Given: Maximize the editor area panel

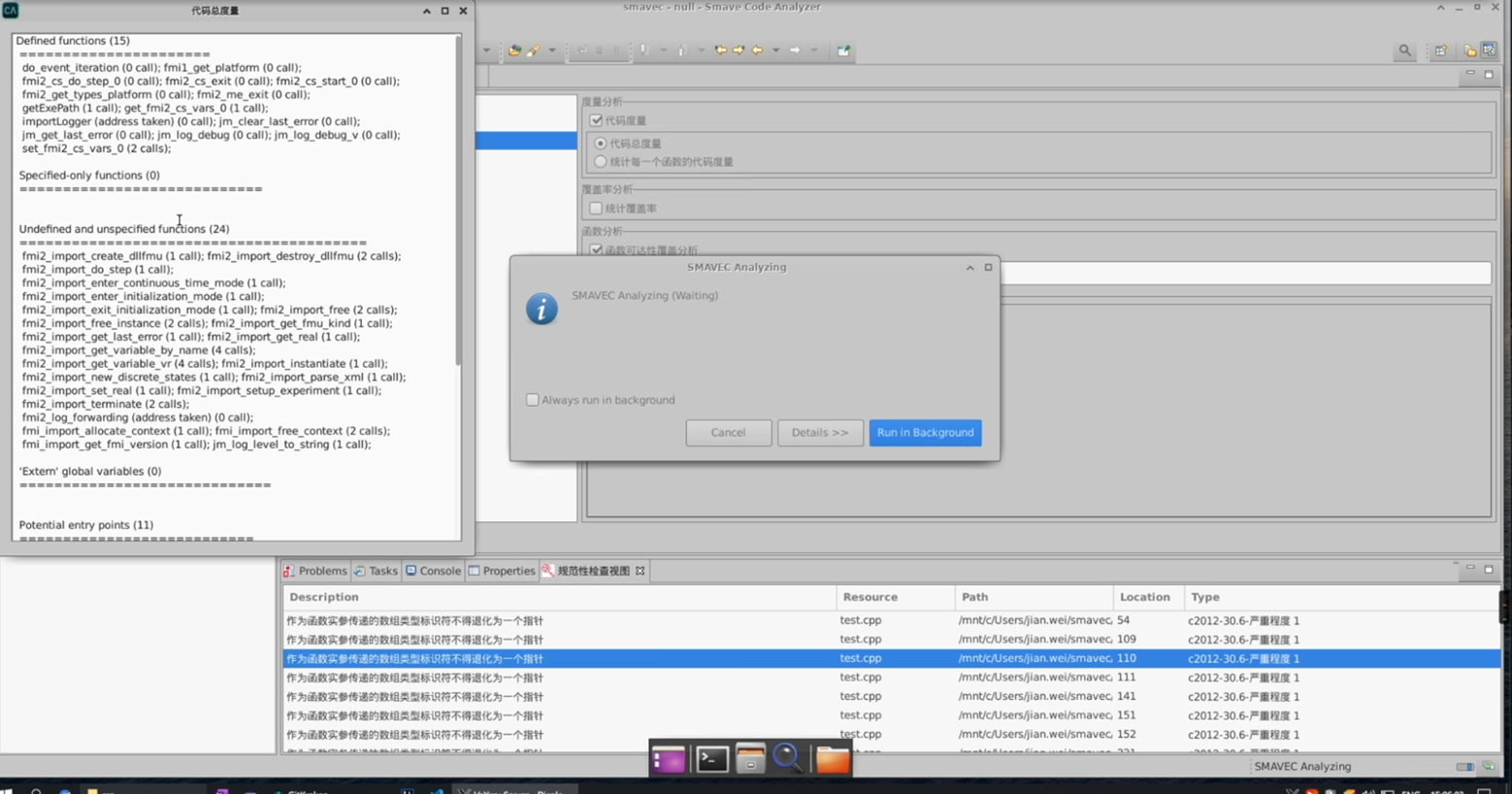Looking at the screenshot, I should click(x=1489, y=74).
